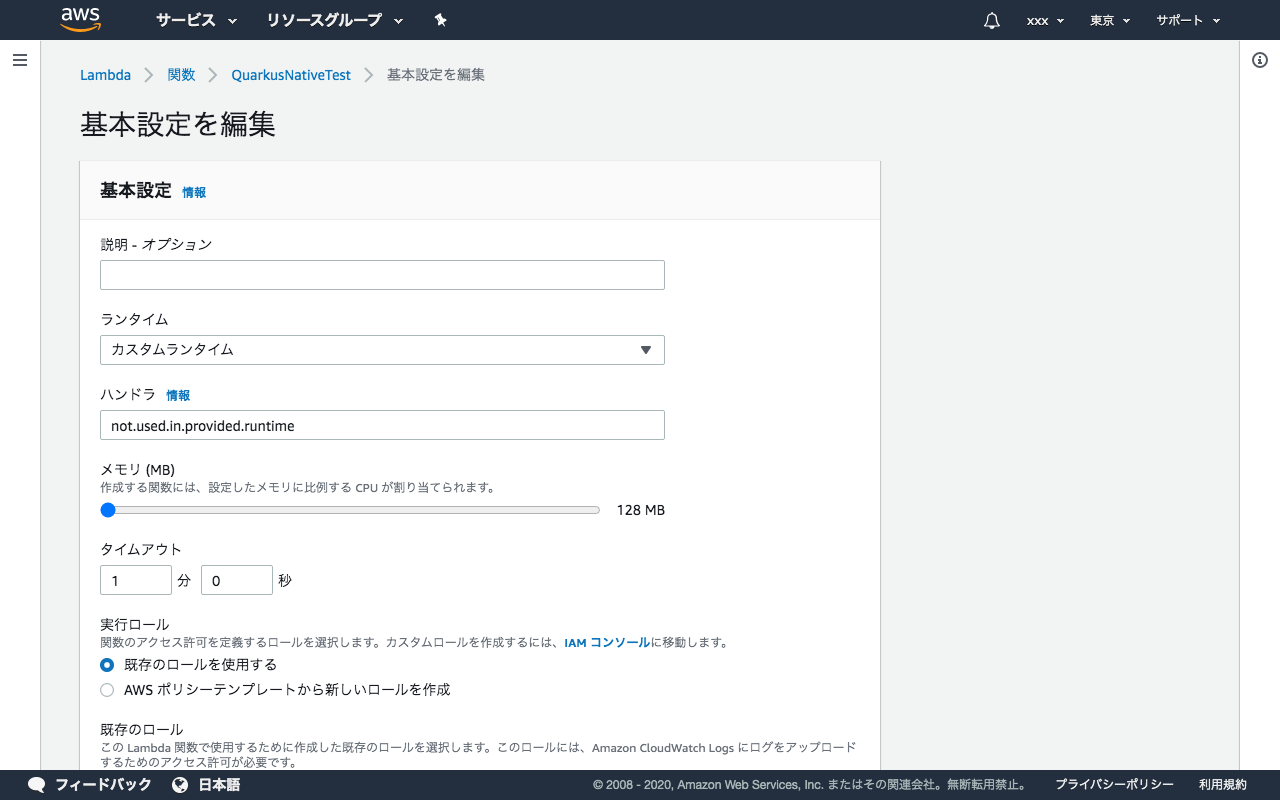The image size is (1280, 800).
Task: Open the 情報 link next to ハンドラ
Action: pos(178,395)
